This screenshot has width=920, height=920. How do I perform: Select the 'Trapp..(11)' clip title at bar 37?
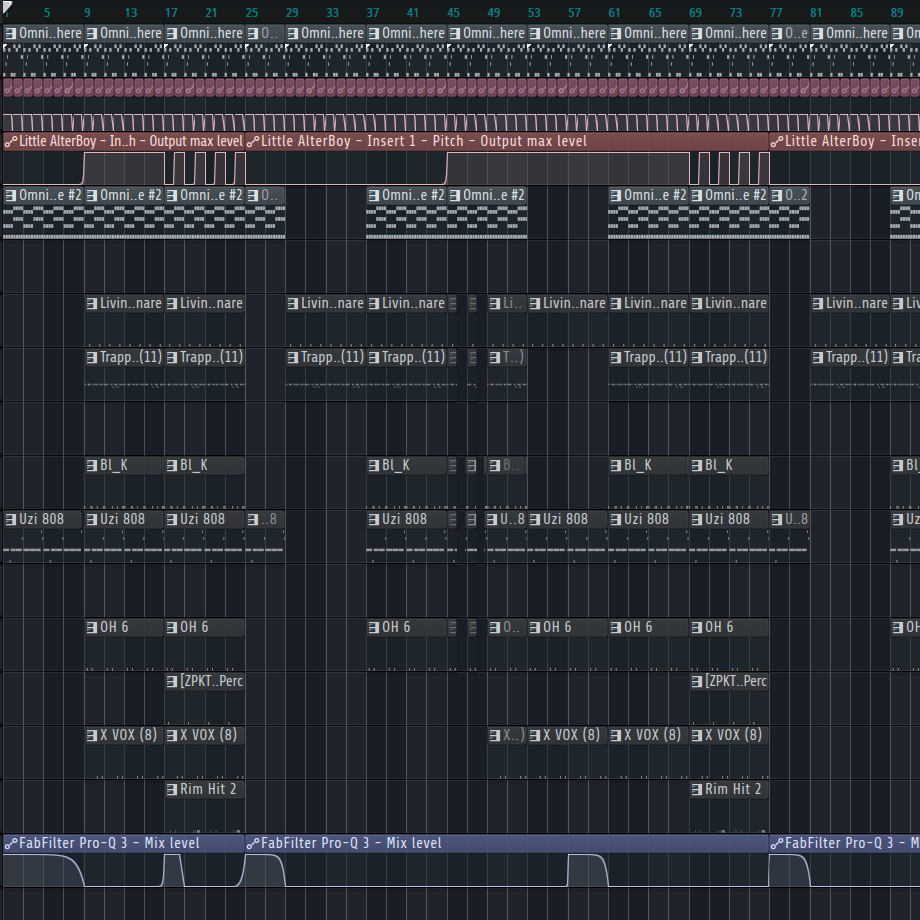pyautogui.click(x=414, y=357)
